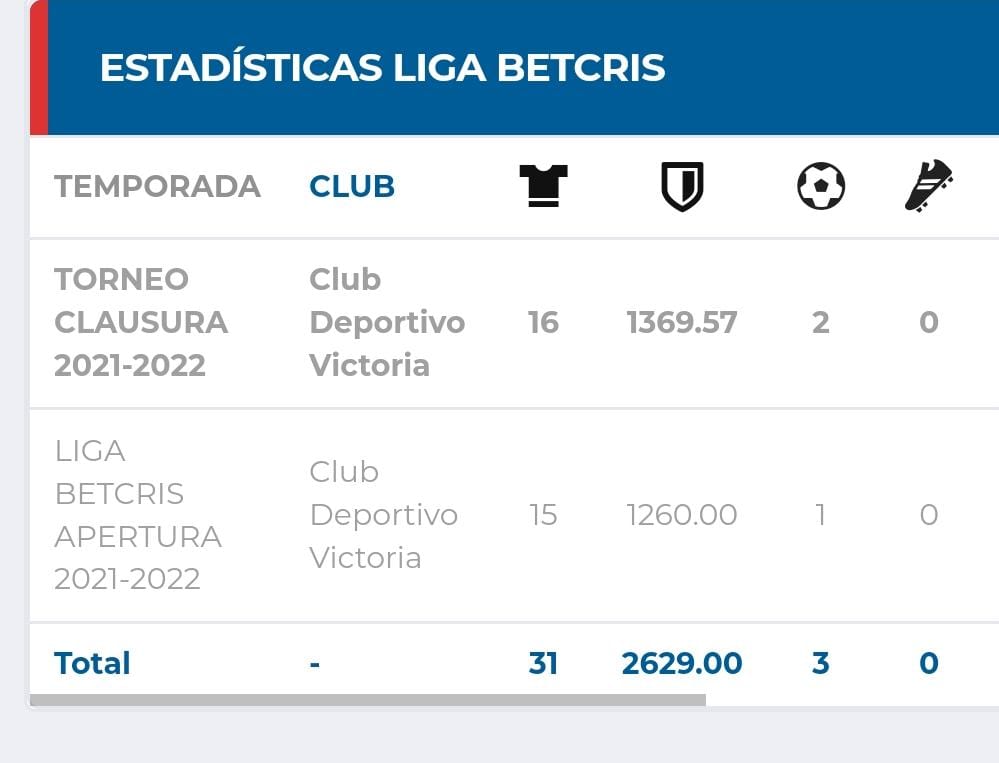Click the Total row label
The height and width of the screenshot is (763, 999).
(x=92, y=663)
